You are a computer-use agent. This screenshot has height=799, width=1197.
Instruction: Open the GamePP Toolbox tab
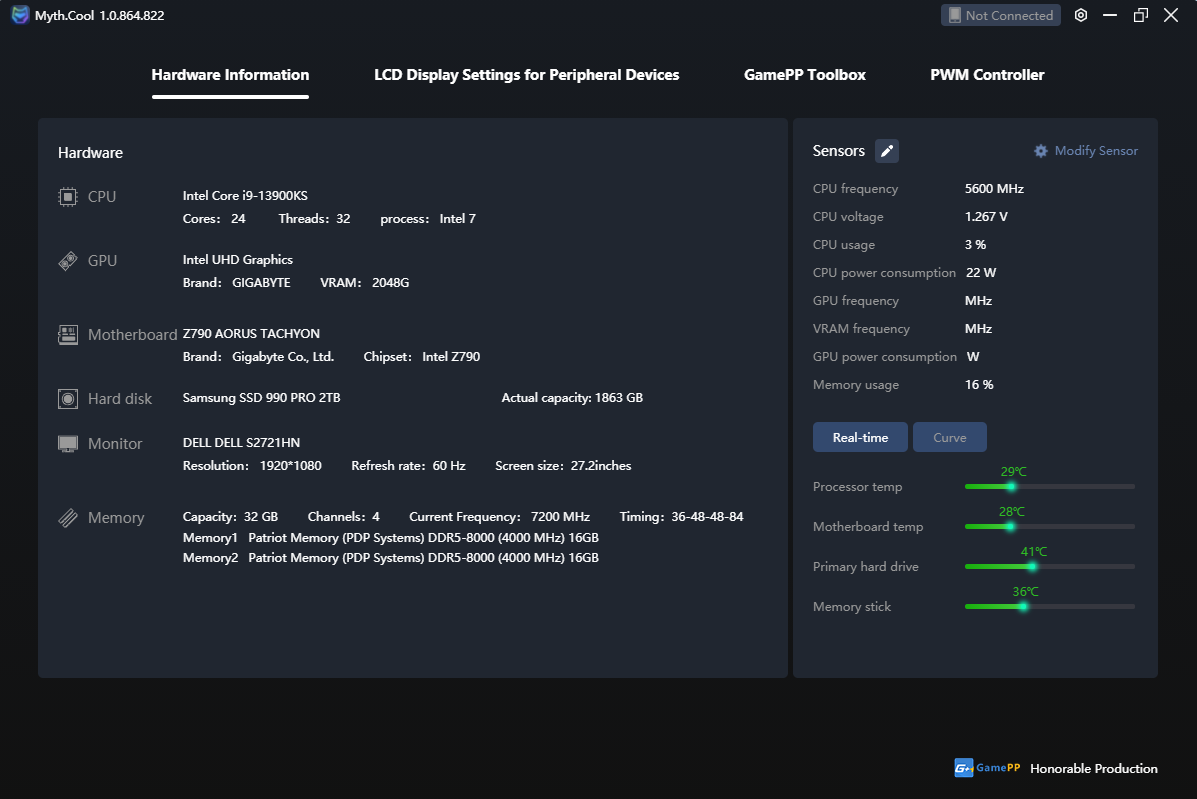tap(805, 75)
